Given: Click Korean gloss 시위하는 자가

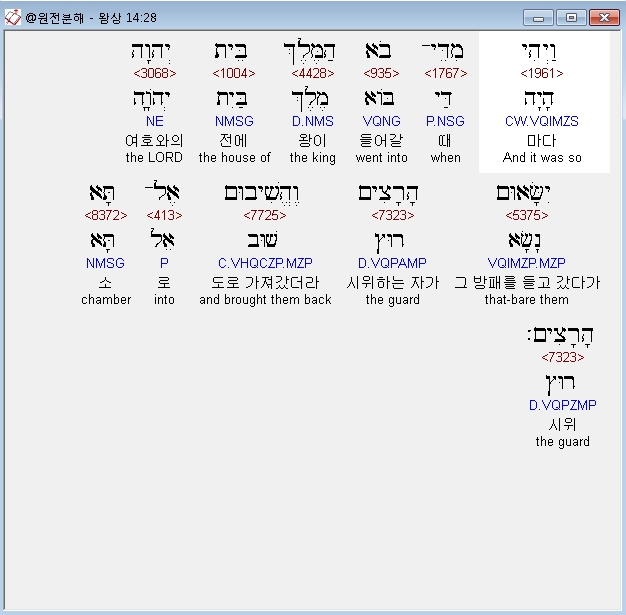Looking at the screenshot, I should coord(392,283).
